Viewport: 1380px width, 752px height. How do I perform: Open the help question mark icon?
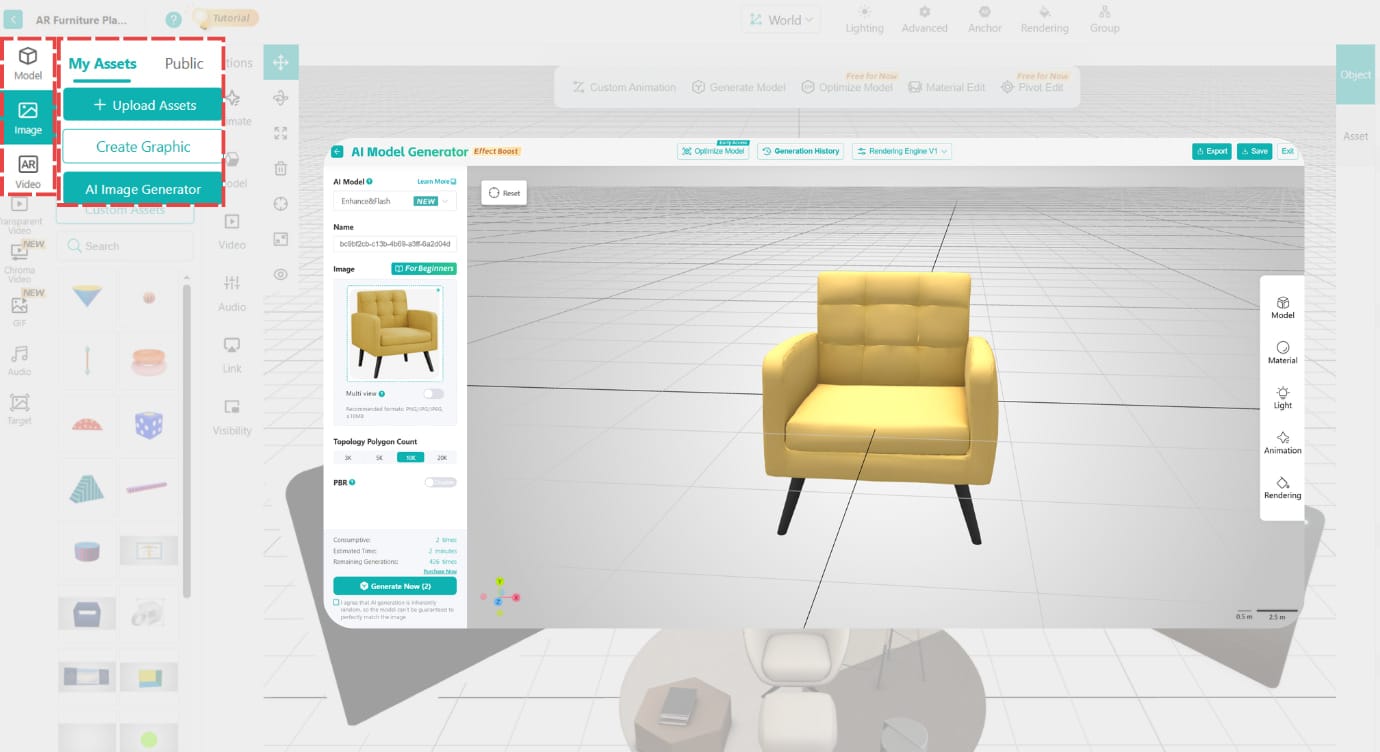(173, 19)
